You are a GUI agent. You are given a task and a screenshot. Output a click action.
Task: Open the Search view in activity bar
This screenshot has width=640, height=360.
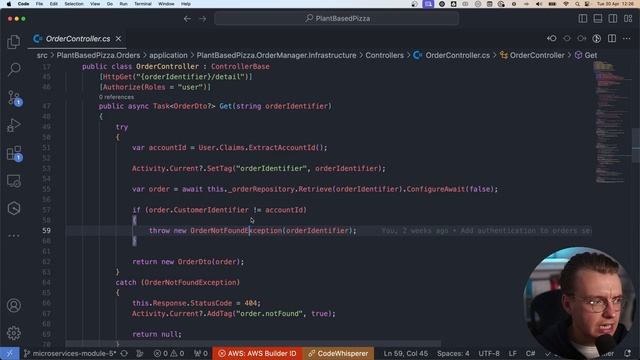(x=14, y=69)
